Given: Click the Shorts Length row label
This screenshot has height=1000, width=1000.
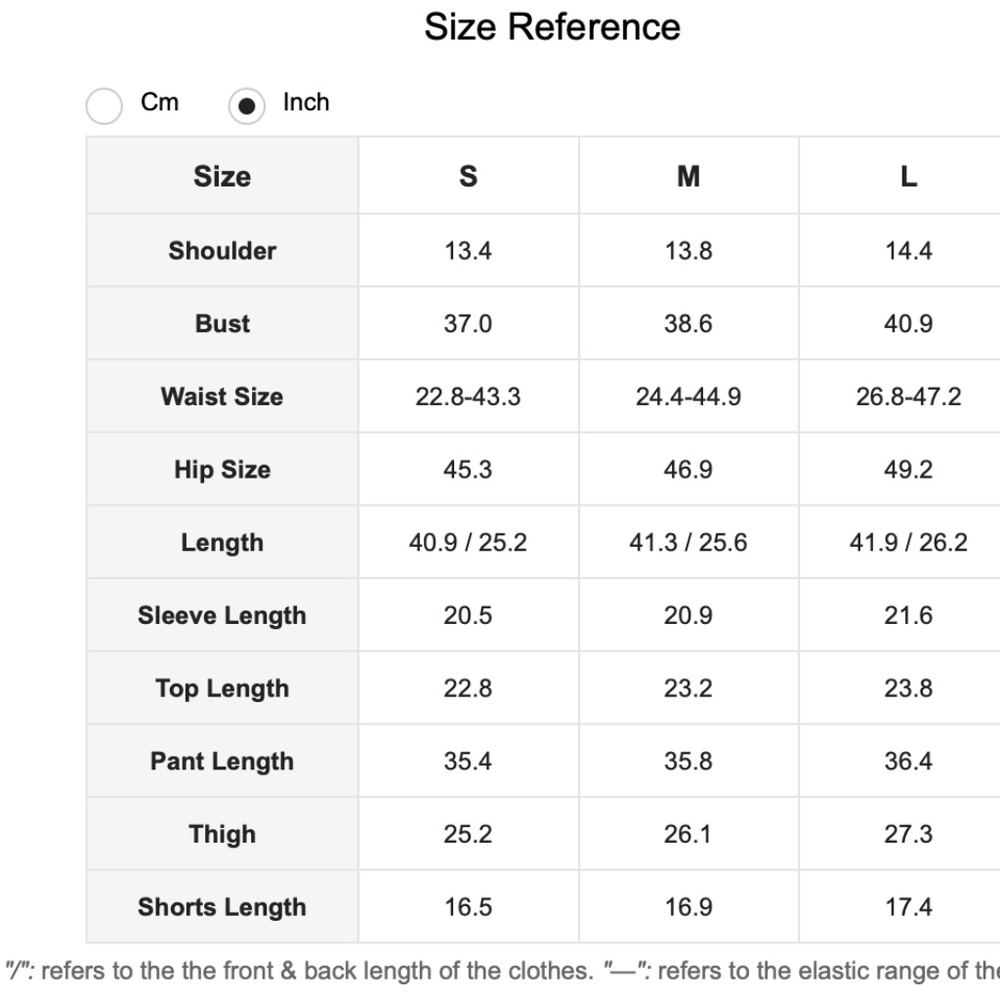Looking at the screenshot, I should click(x=222, y=907).
